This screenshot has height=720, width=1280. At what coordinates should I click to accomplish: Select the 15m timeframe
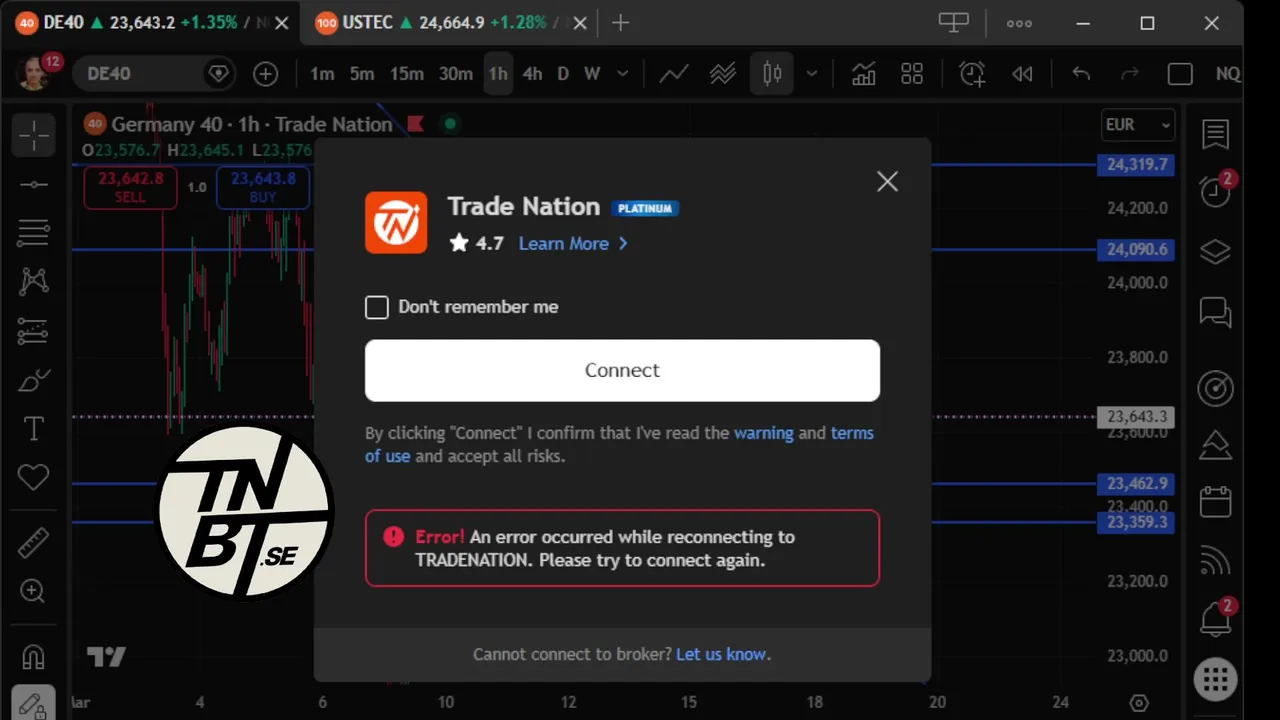tap(407, 73)
